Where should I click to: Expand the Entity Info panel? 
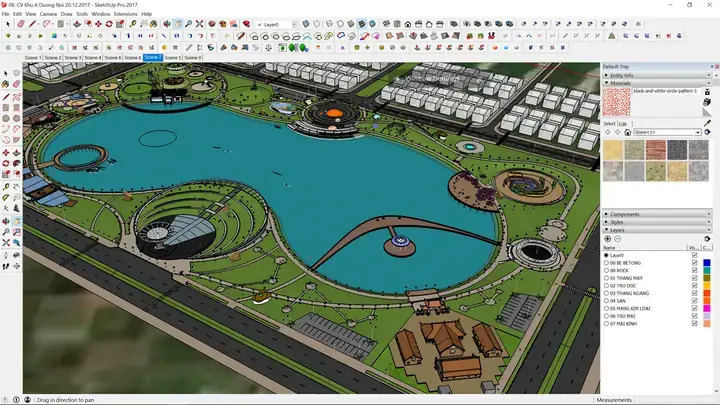tap(657, 75)
